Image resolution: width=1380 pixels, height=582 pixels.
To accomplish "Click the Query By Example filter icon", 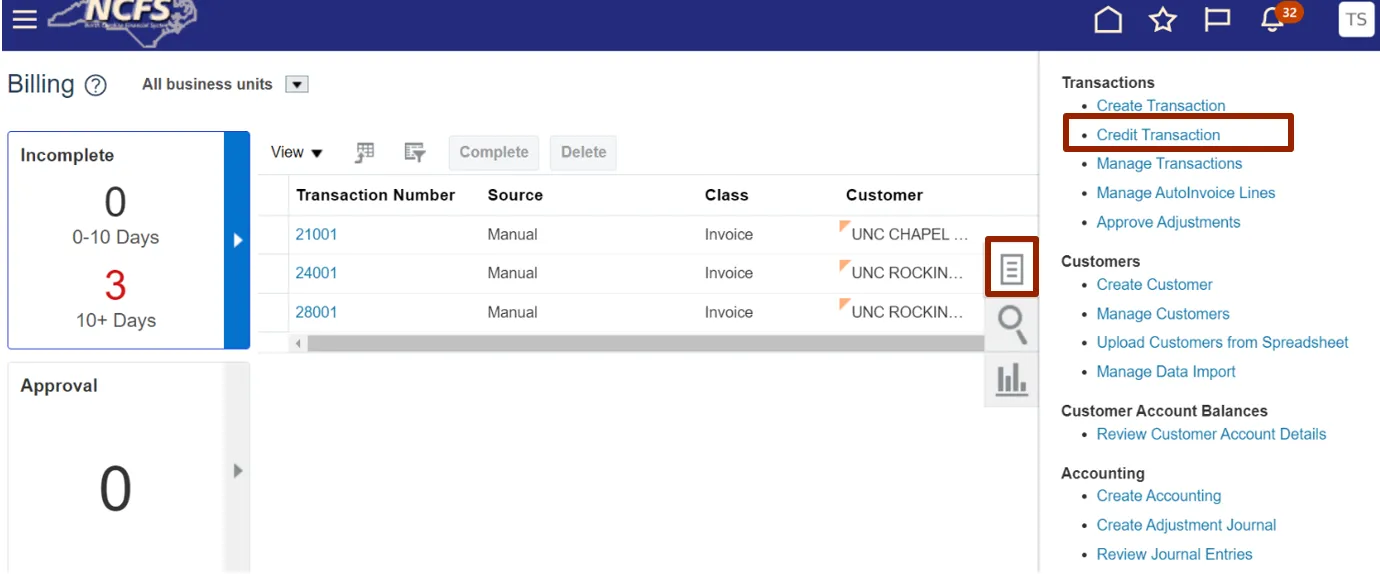I will [415, 152].
